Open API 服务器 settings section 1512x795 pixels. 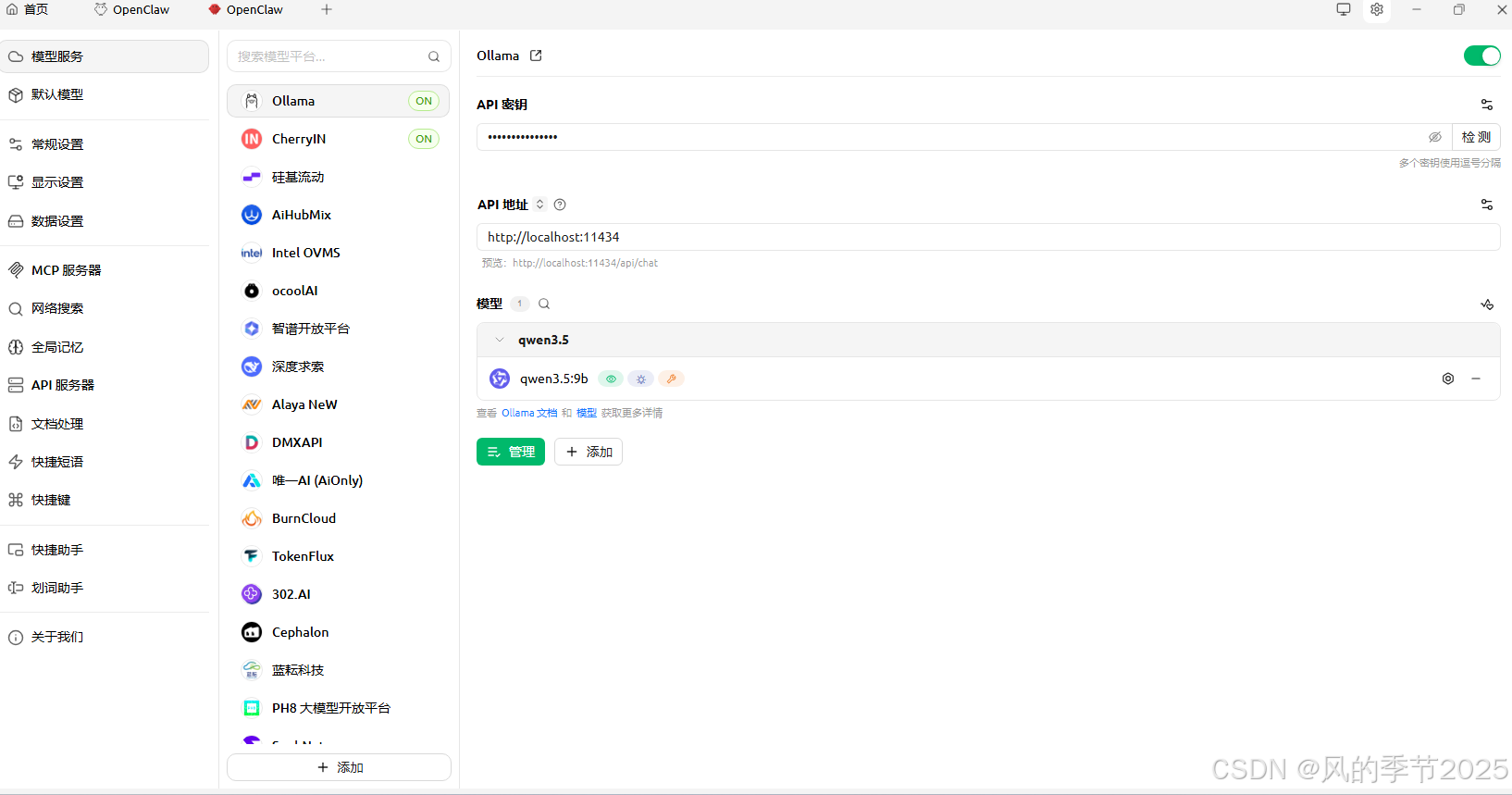105,385
